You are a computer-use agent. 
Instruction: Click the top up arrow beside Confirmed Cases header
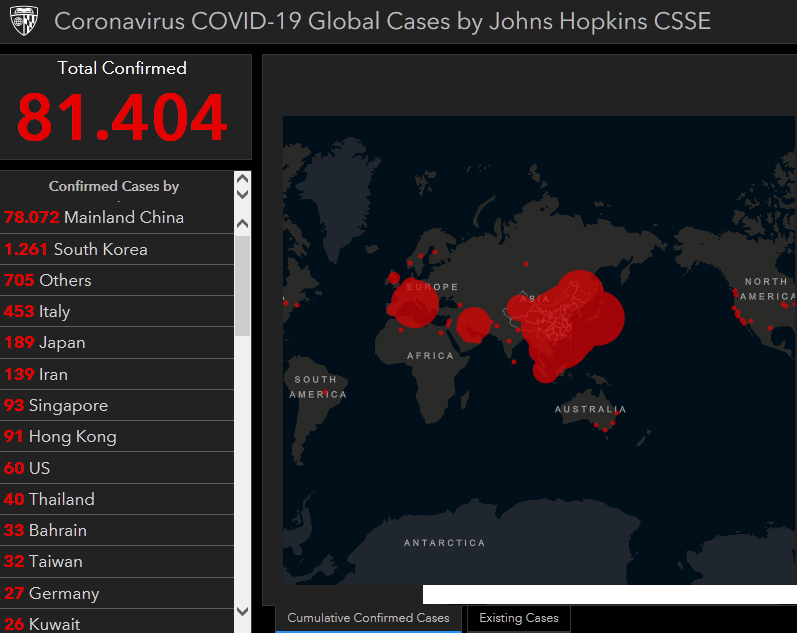pos(242,178)
